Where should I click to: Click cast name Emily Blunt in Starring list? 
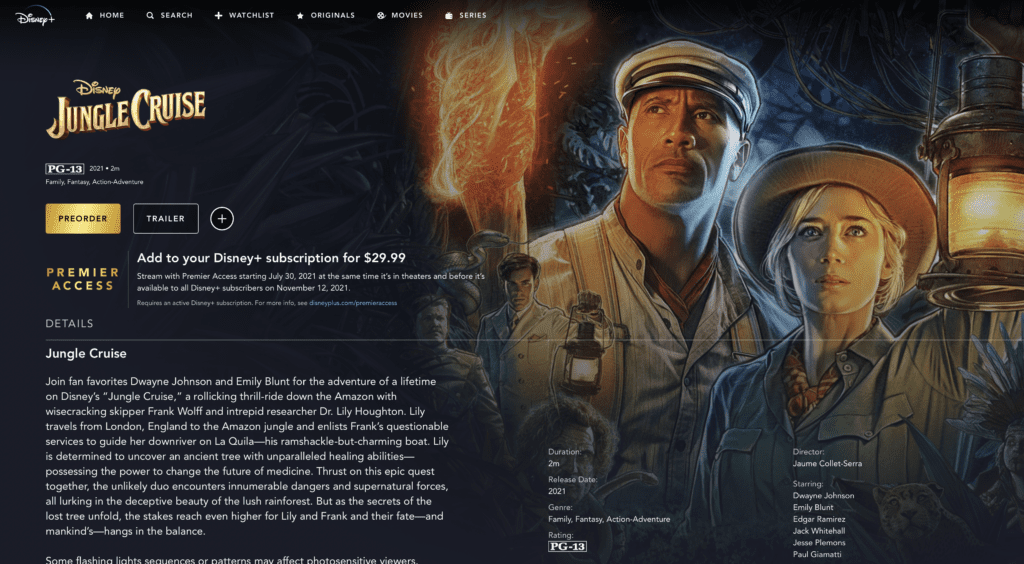(813, 507)
